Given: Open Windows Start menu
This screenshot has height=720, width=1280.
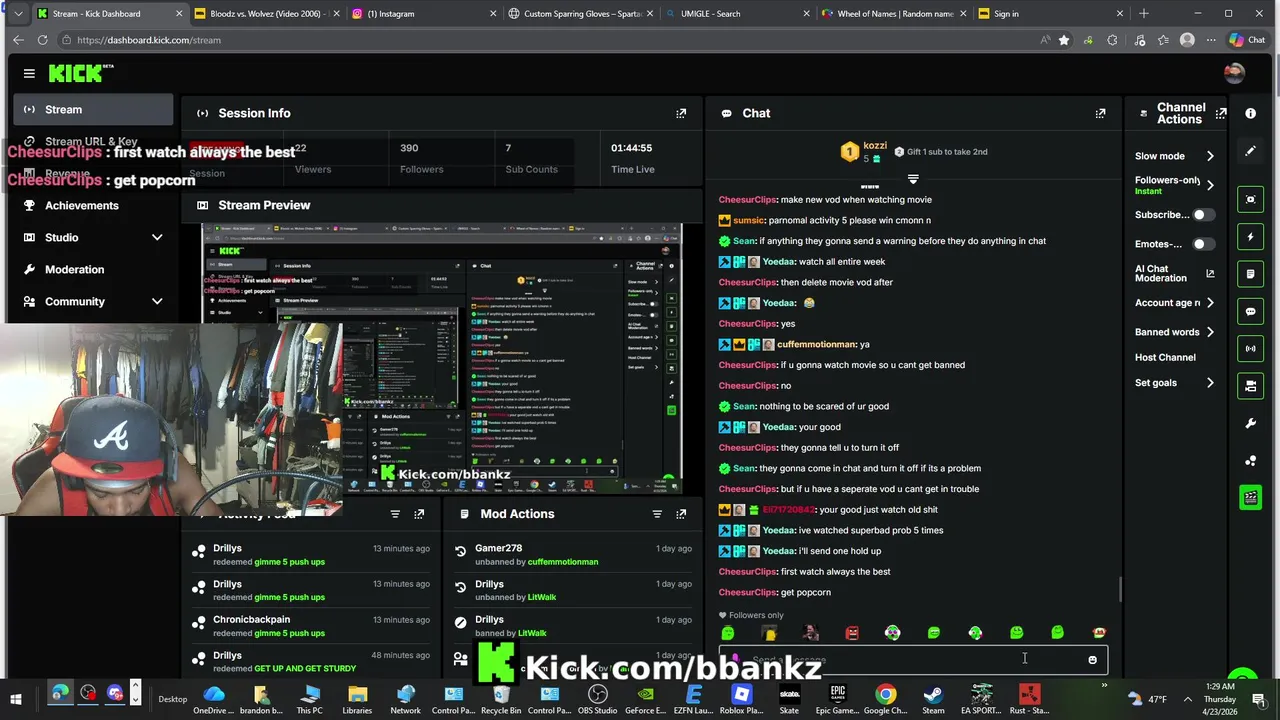Looking at the screenshot, I should 16,699.
